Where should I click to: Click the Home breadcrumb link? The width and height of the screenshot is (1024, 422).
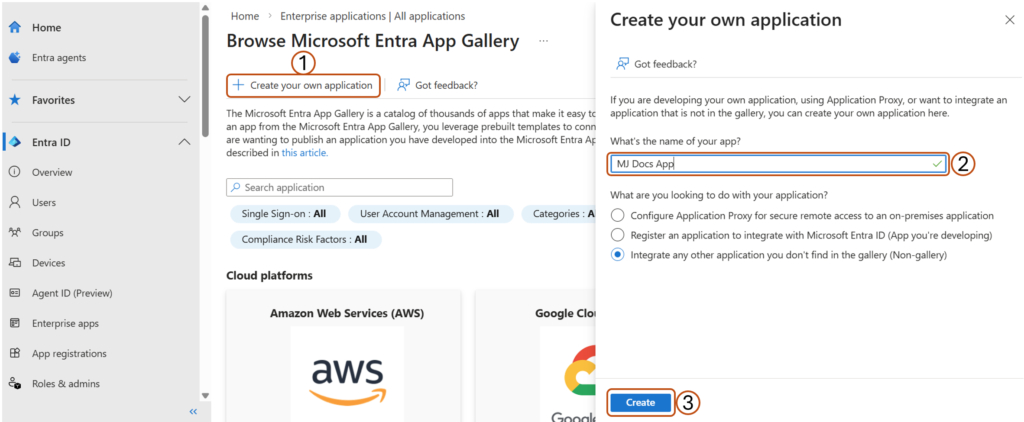click(245, 16)
